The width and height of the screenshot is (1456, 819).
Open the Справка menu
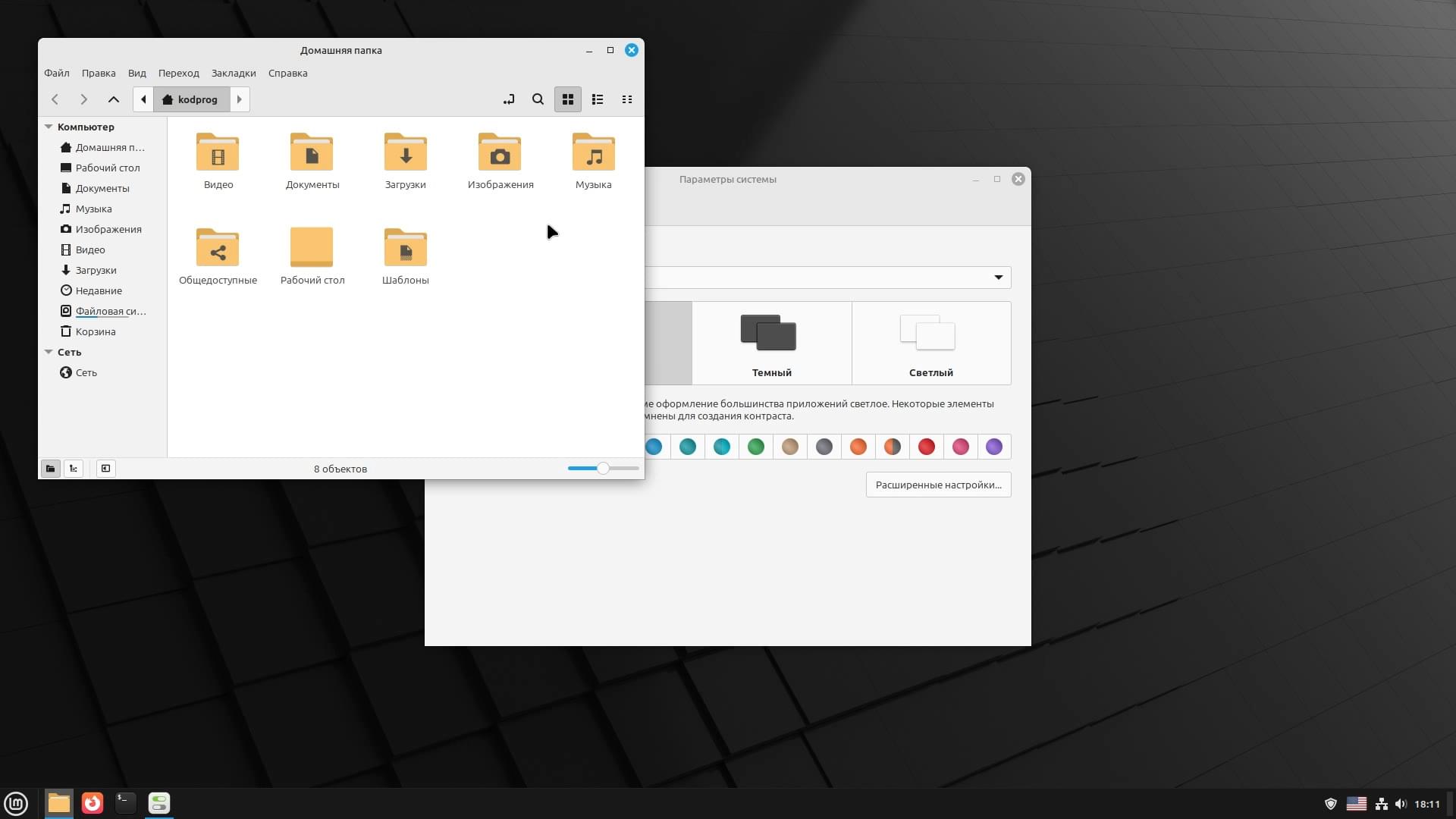coord(288,74)
